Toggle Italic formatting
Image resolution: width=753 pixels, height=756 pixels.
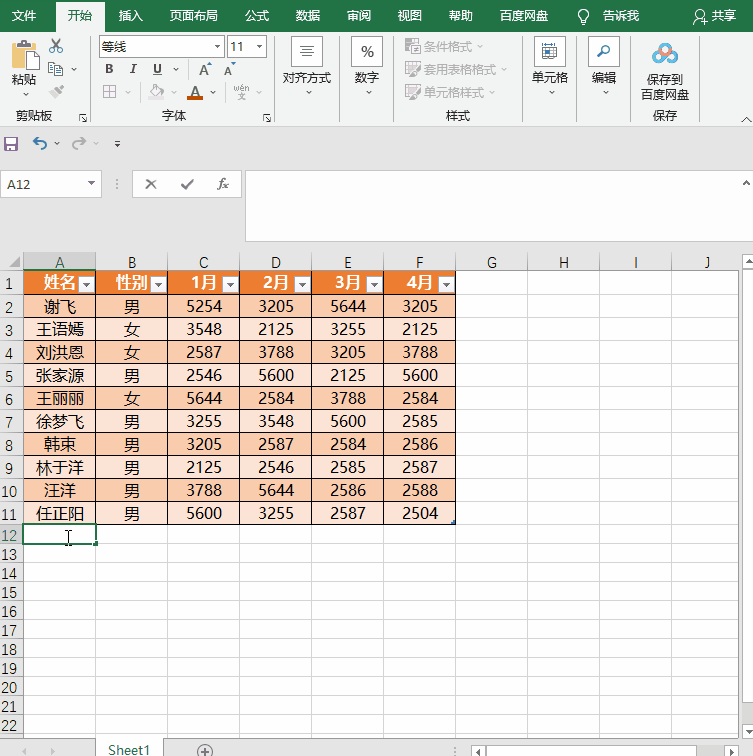coord(133,69)
